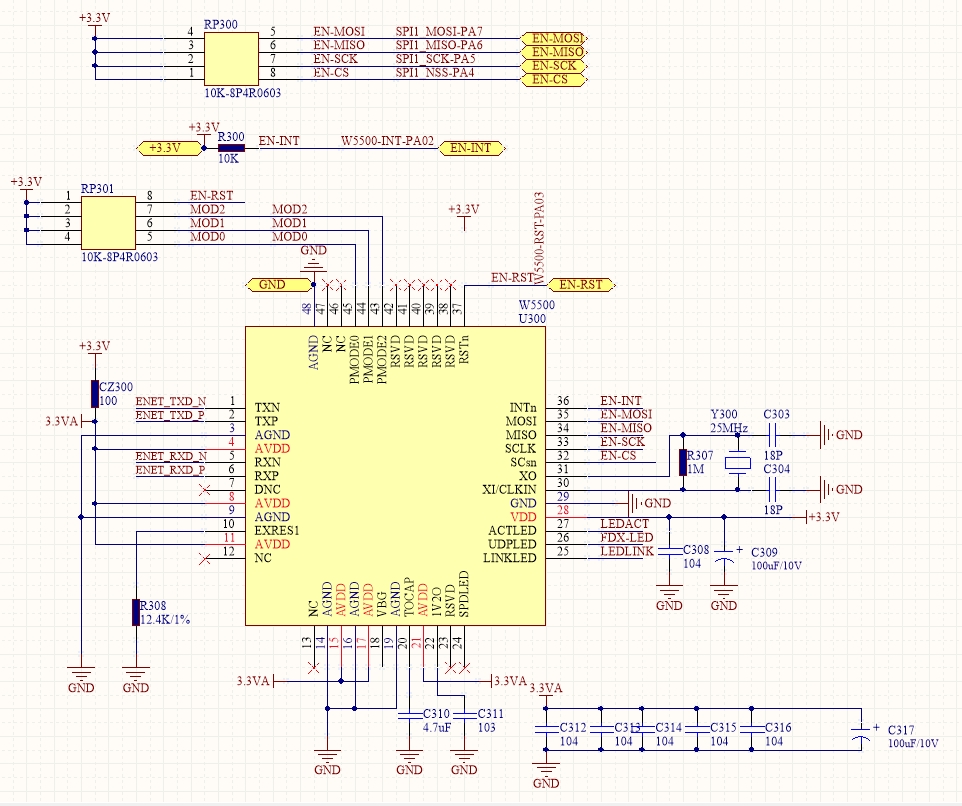Select the R300 10K resistor symbol
The height and width of the screenshot is (806, 962).
[x=231, y=148]
